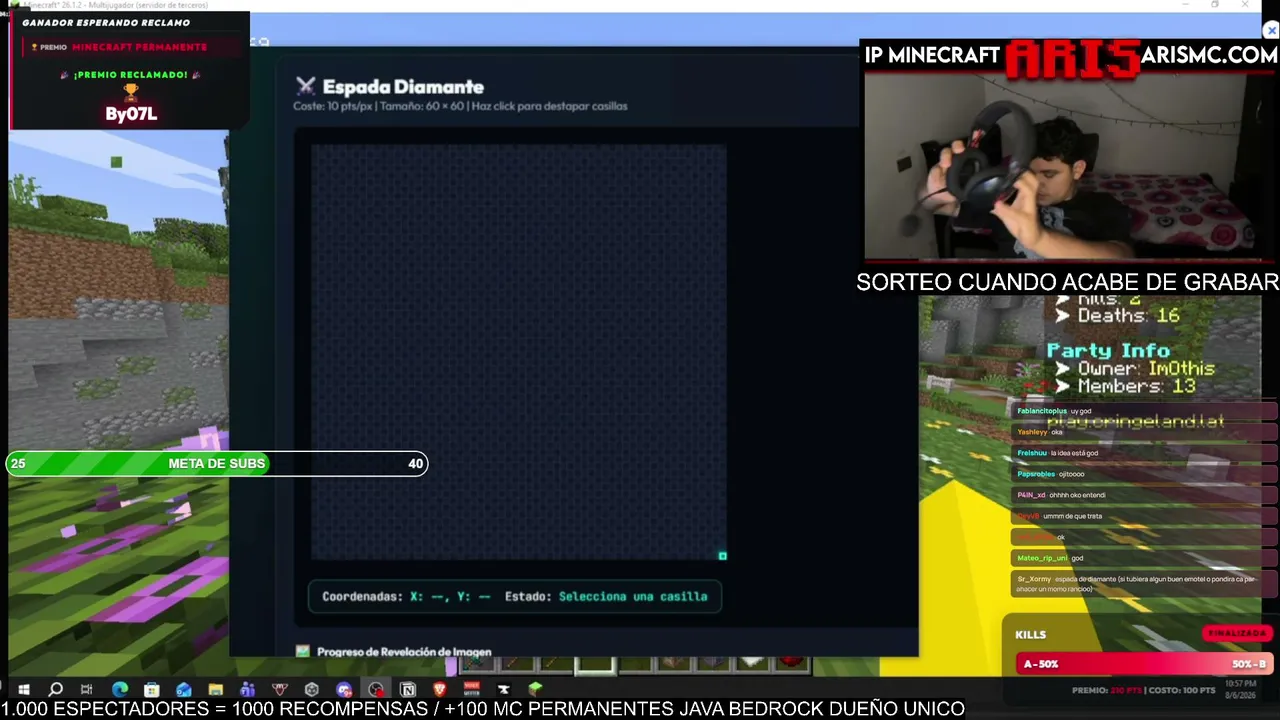Click the '¡PREMIO RECLAMADO!' banner
Viewport: 1280px width, 720px height.
(131, 75)
